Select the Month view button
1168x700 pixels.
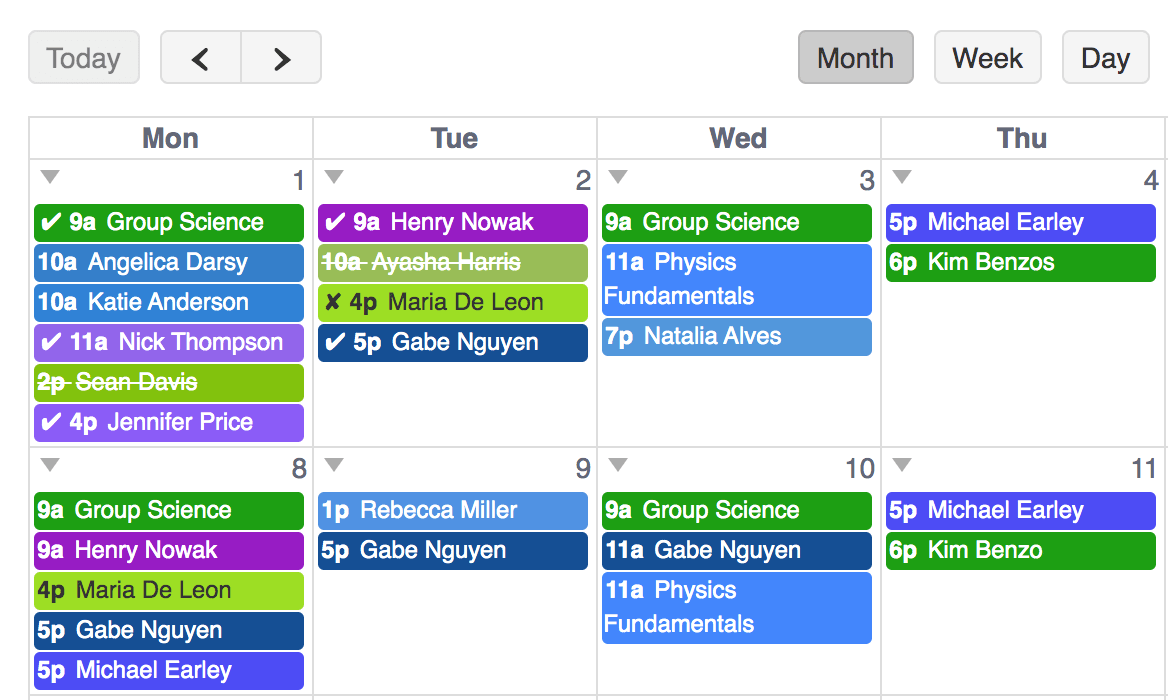[855, 57]
